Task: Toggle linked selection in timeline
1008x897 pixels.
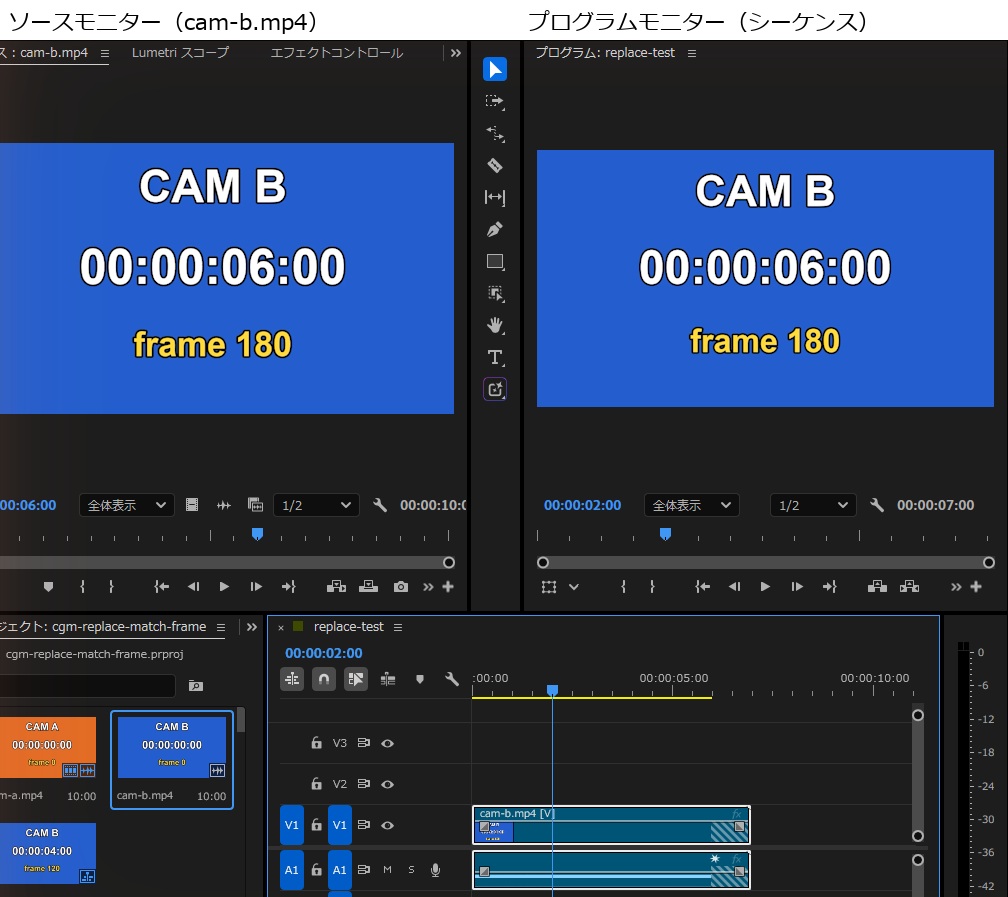Action: (x=356, y=679)
